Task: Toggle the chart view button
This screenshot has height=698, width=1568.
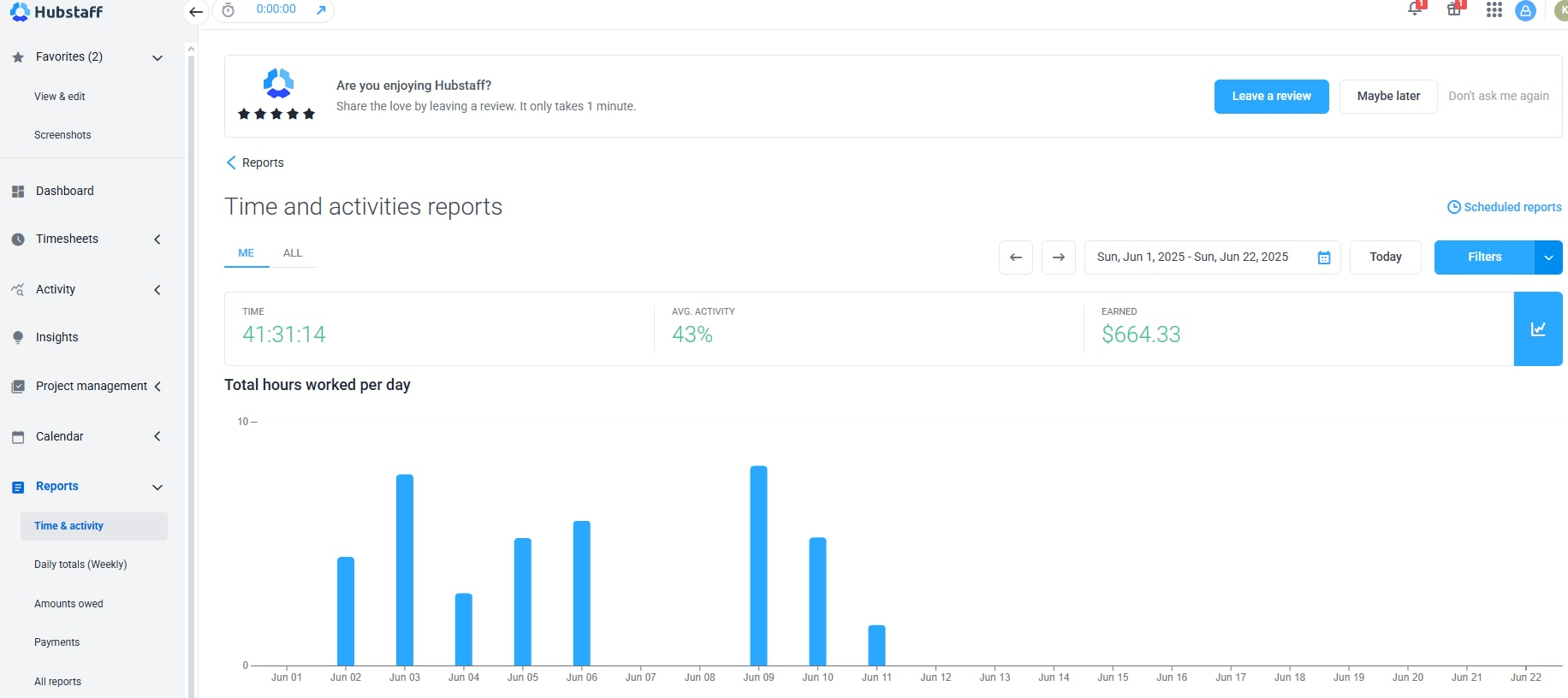Action: pyautogui.click(x=1538, y=329)
